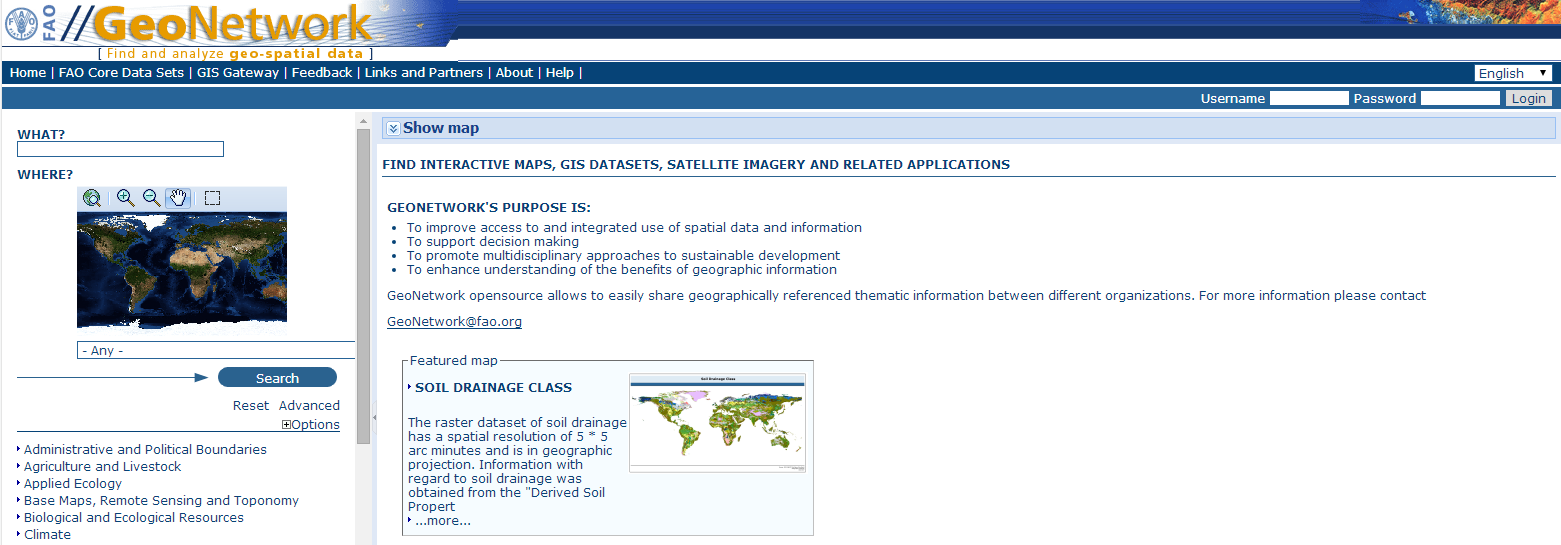
Task: Open Biological and Ecological Resources category
Action: [x=134, y=518]
